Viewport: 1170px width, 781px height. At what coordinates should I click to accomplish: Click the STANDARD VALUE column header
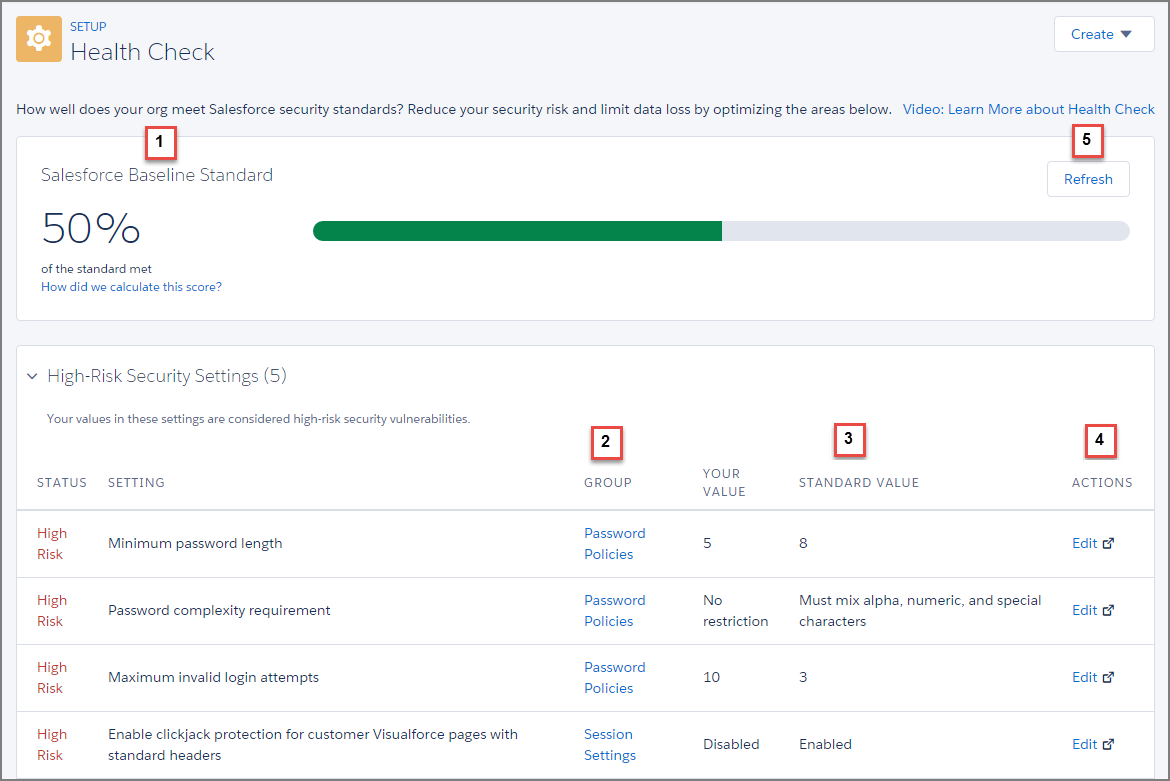coord(859,483)
